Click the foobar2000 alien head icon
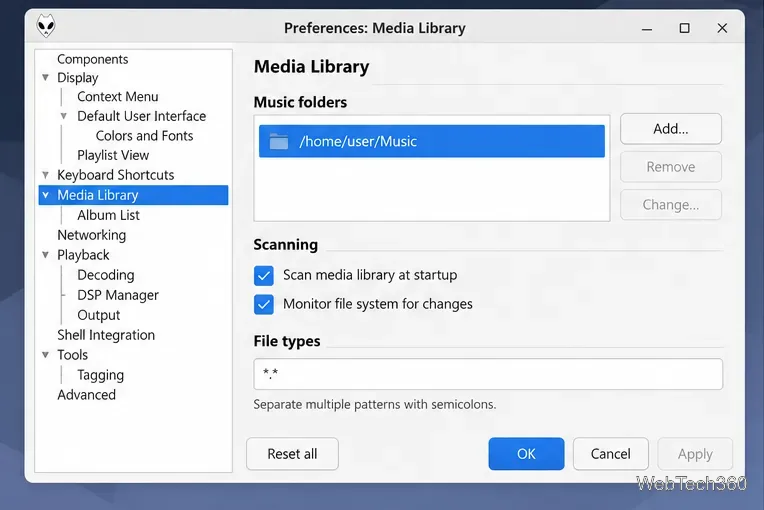Viewport: 764px width, 510px height. coord(46,26)
